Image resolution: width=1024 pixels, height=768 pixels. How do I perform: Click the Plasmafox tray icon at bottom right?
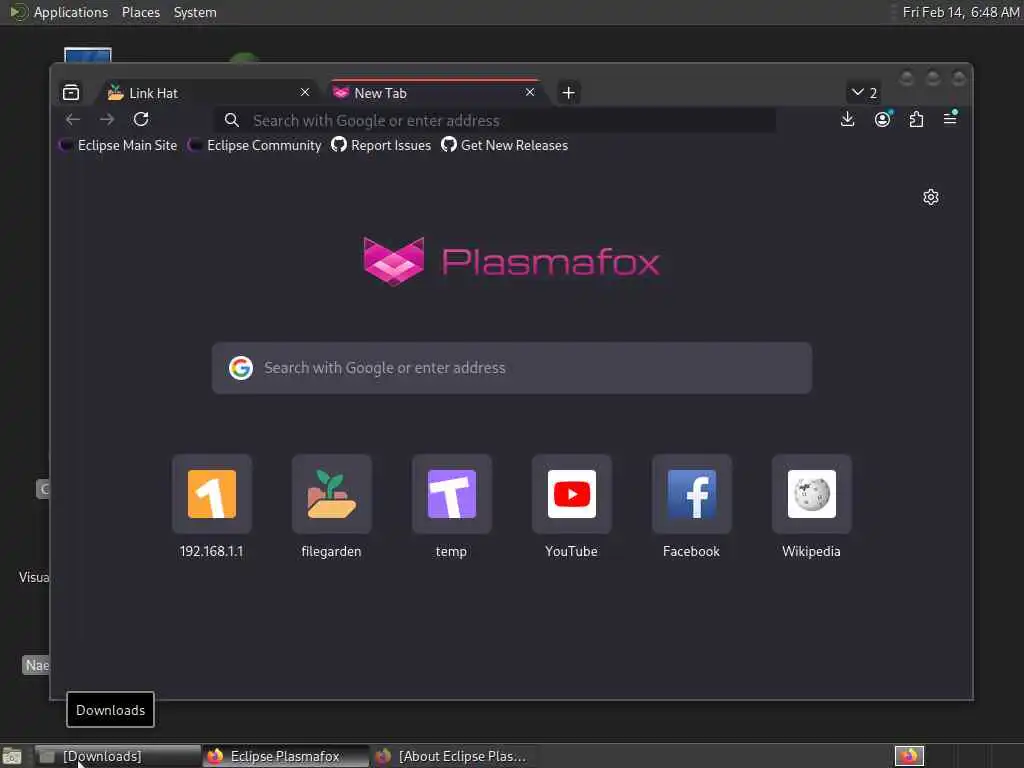point(909,756)
